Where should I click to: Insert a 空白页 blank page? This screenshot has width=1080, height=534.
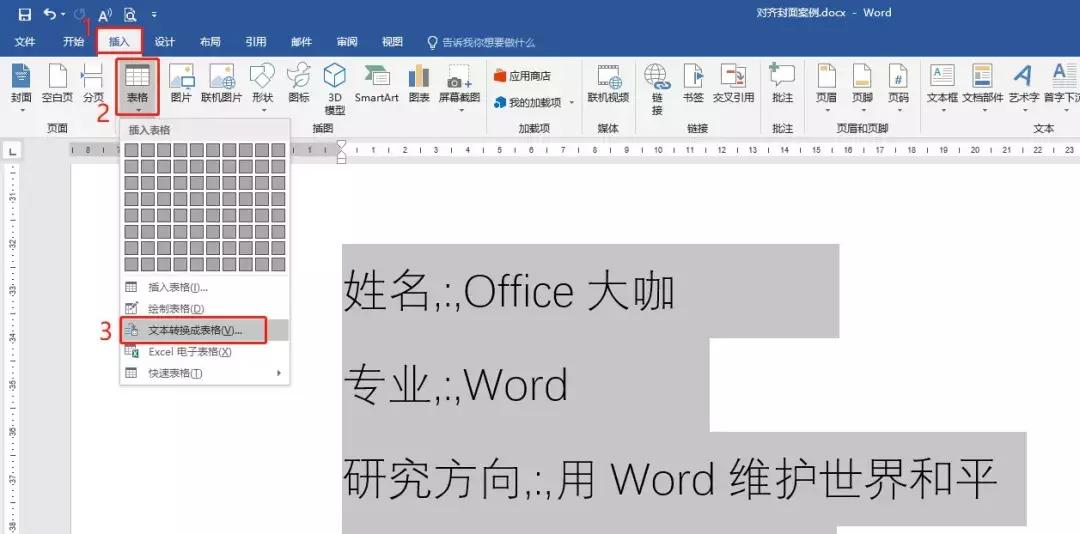tap(57, 84)
